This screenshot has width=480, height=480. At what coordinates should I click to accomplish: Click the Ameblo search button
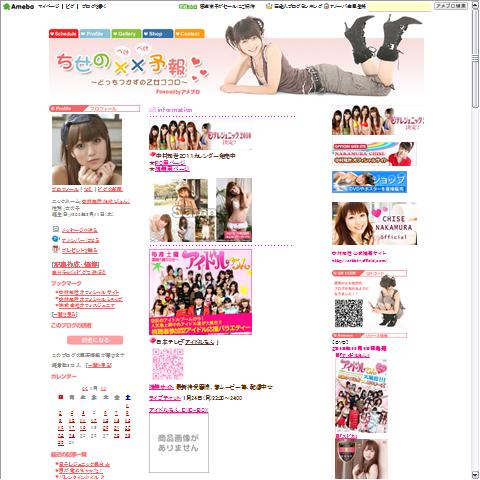451,6
